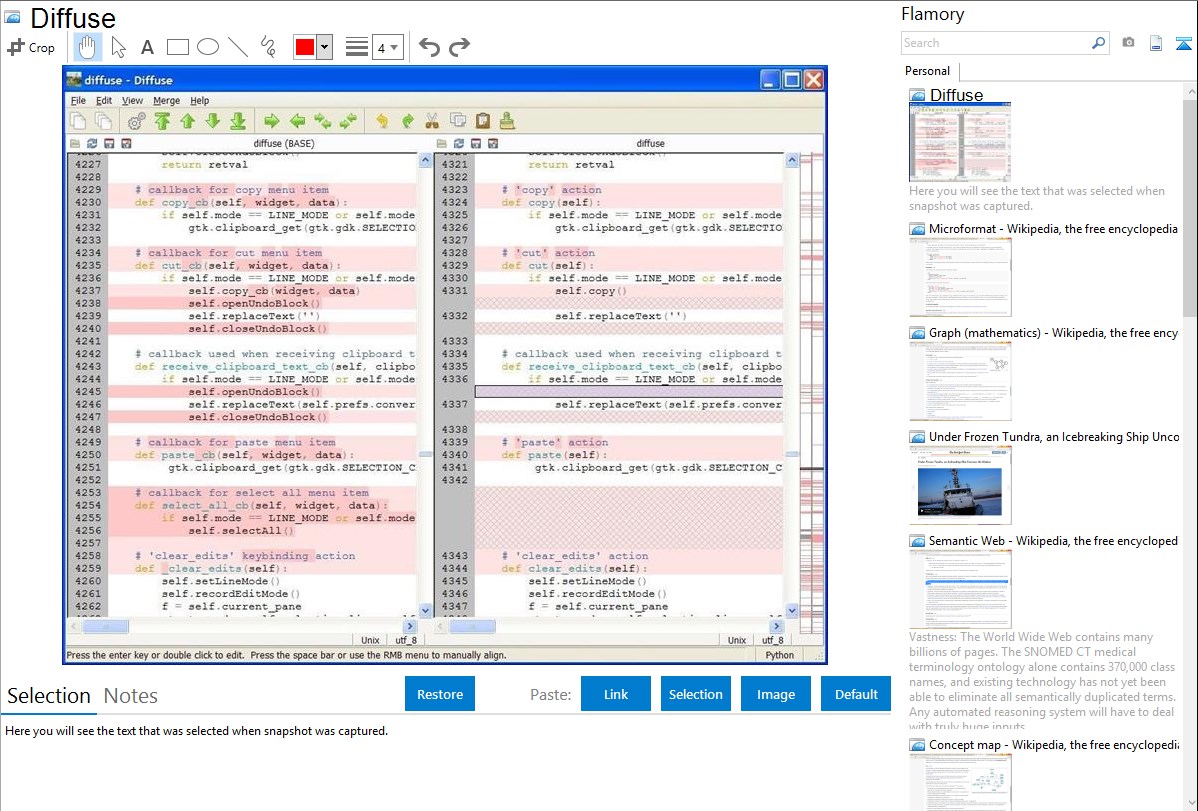Screen dimensions: 1198x811
Task: Open the File menu in Diffuse
Action: click(x=78, y=100)
